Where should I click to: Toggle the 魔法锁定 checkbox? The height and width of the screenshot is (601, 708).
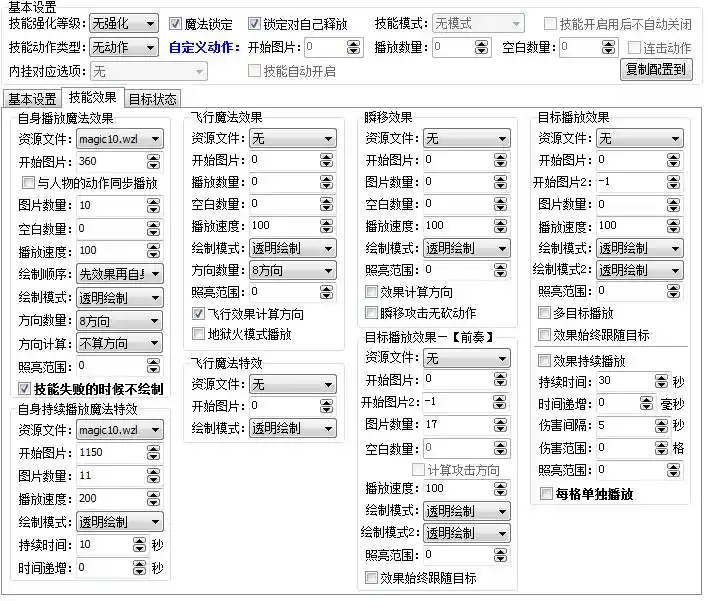coord(175,23)
